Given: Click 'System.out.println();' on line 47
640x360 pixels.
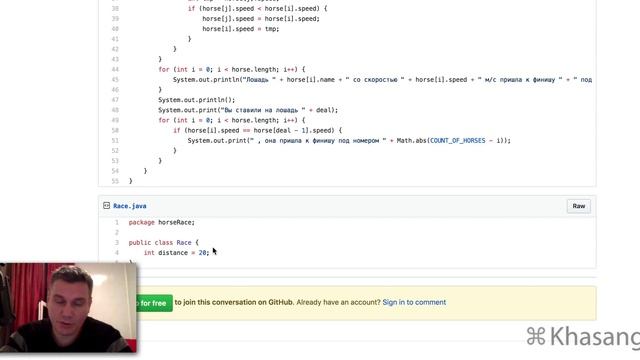Looking at the screenshot, I should [197, 100].
